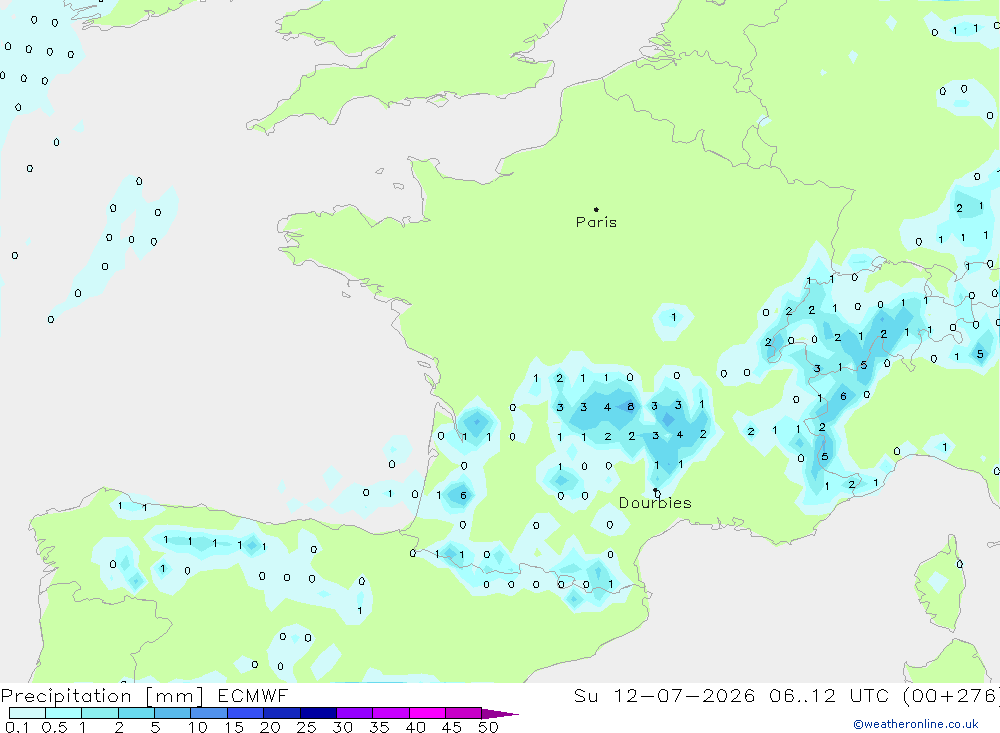Click the Paris city label
Screen dimensions: 1000x733
click(x=596, y=222)
